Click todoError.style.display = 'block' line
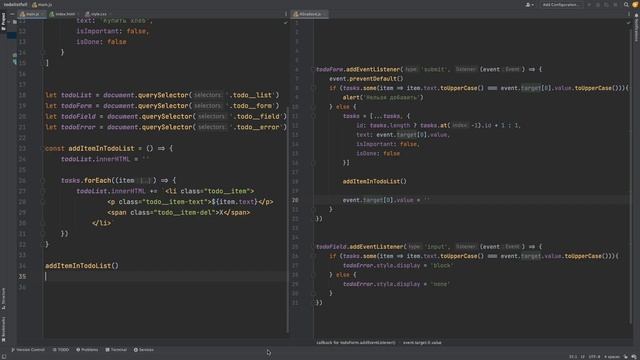 (x=398, y=265)
